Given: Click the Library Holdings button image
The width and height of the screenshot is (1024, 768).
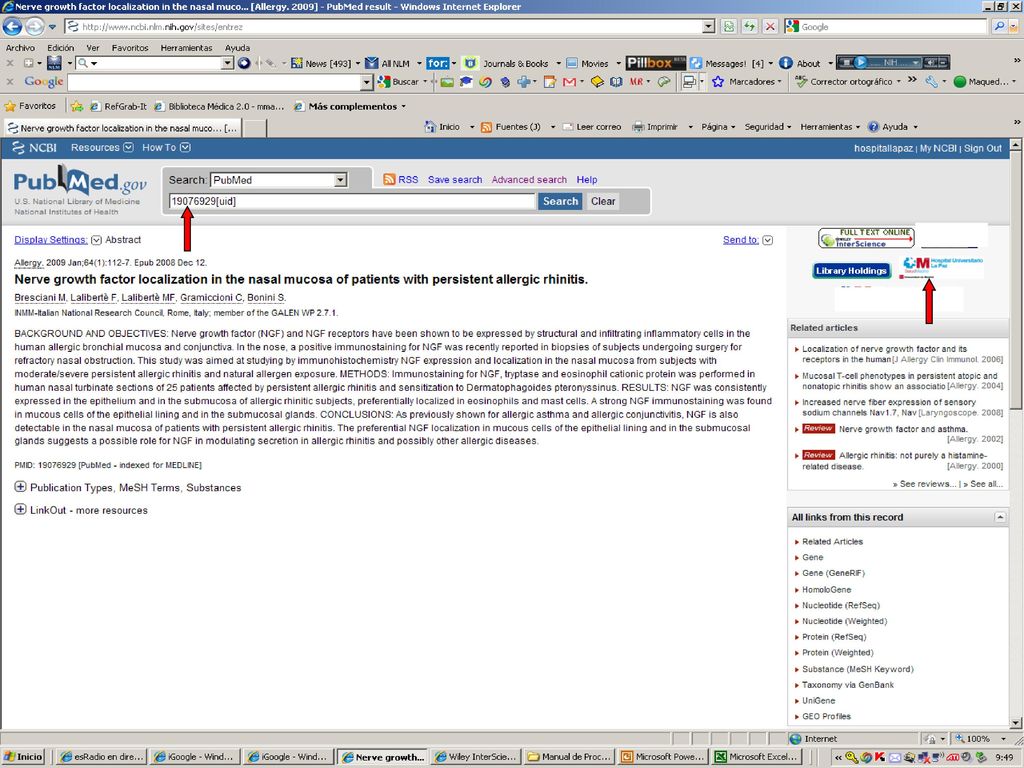Looking at the screenshot, I should point(852,270).
